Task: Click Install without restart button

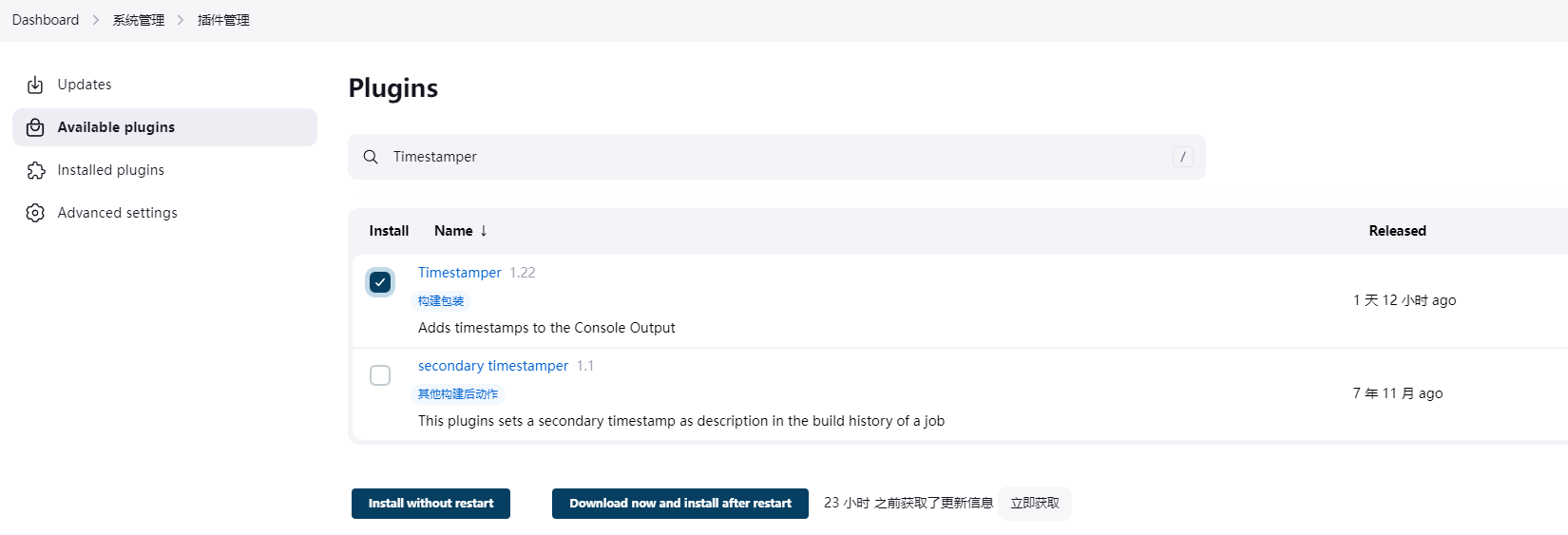Action: [430, 504]
